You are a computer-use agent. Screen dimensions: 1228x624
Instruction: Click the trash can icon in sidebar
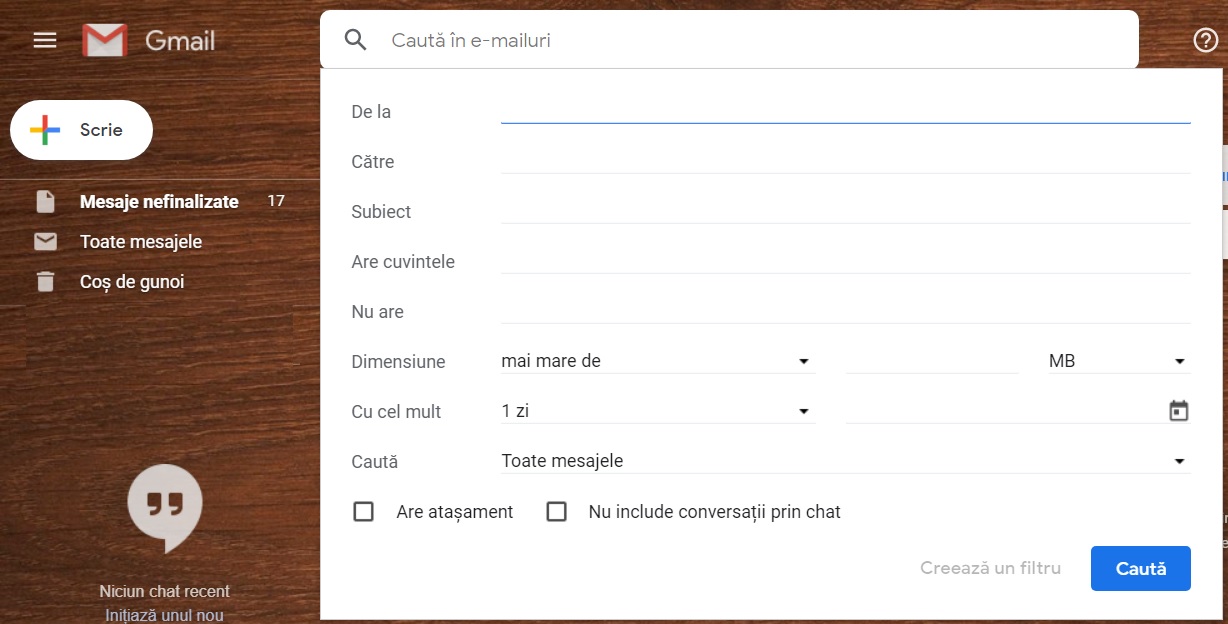(x=45, y=282)
